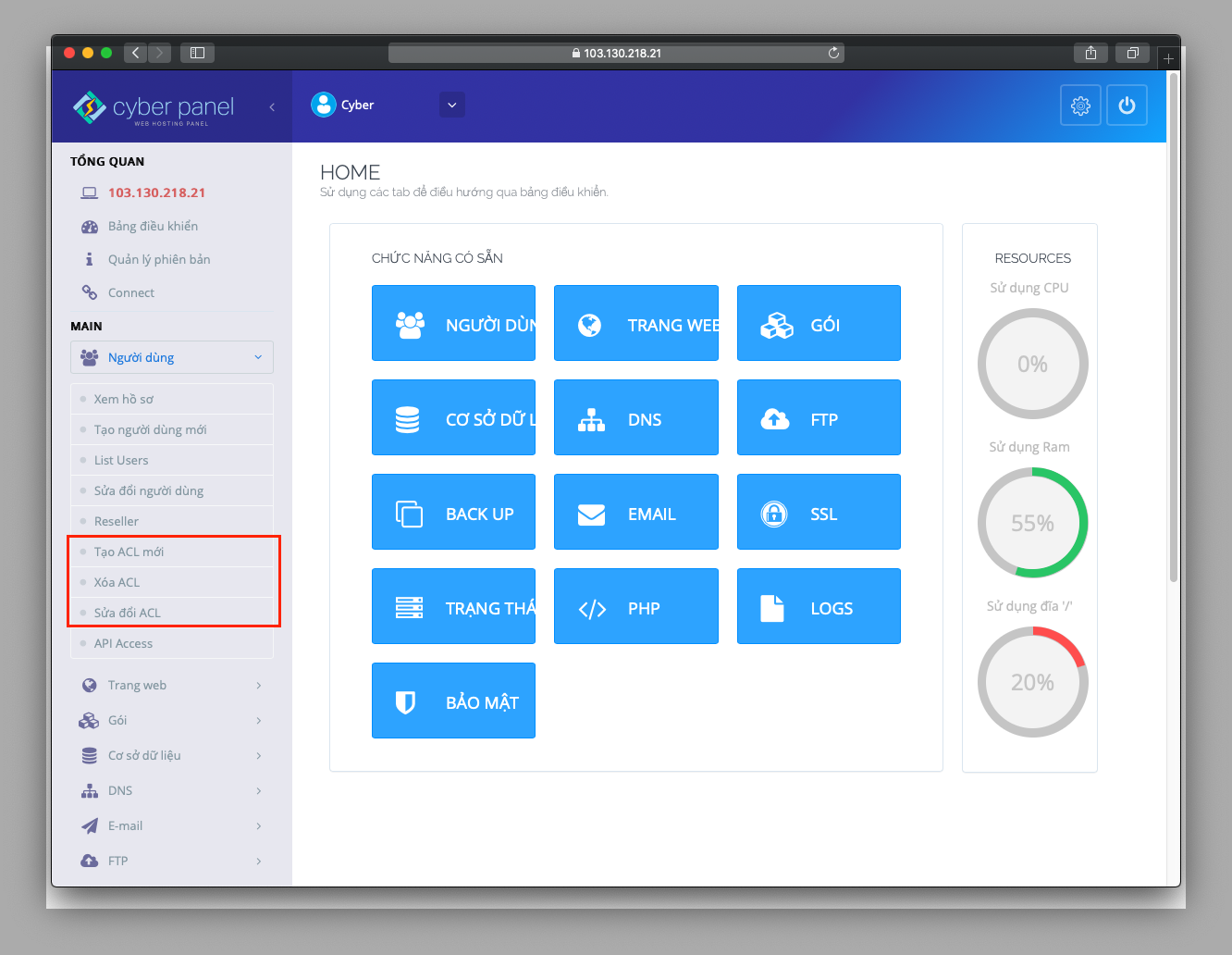Viewport: 1232px width, 955px height.
Task: Open the Connect sidebar link
Action: (131, 292)
